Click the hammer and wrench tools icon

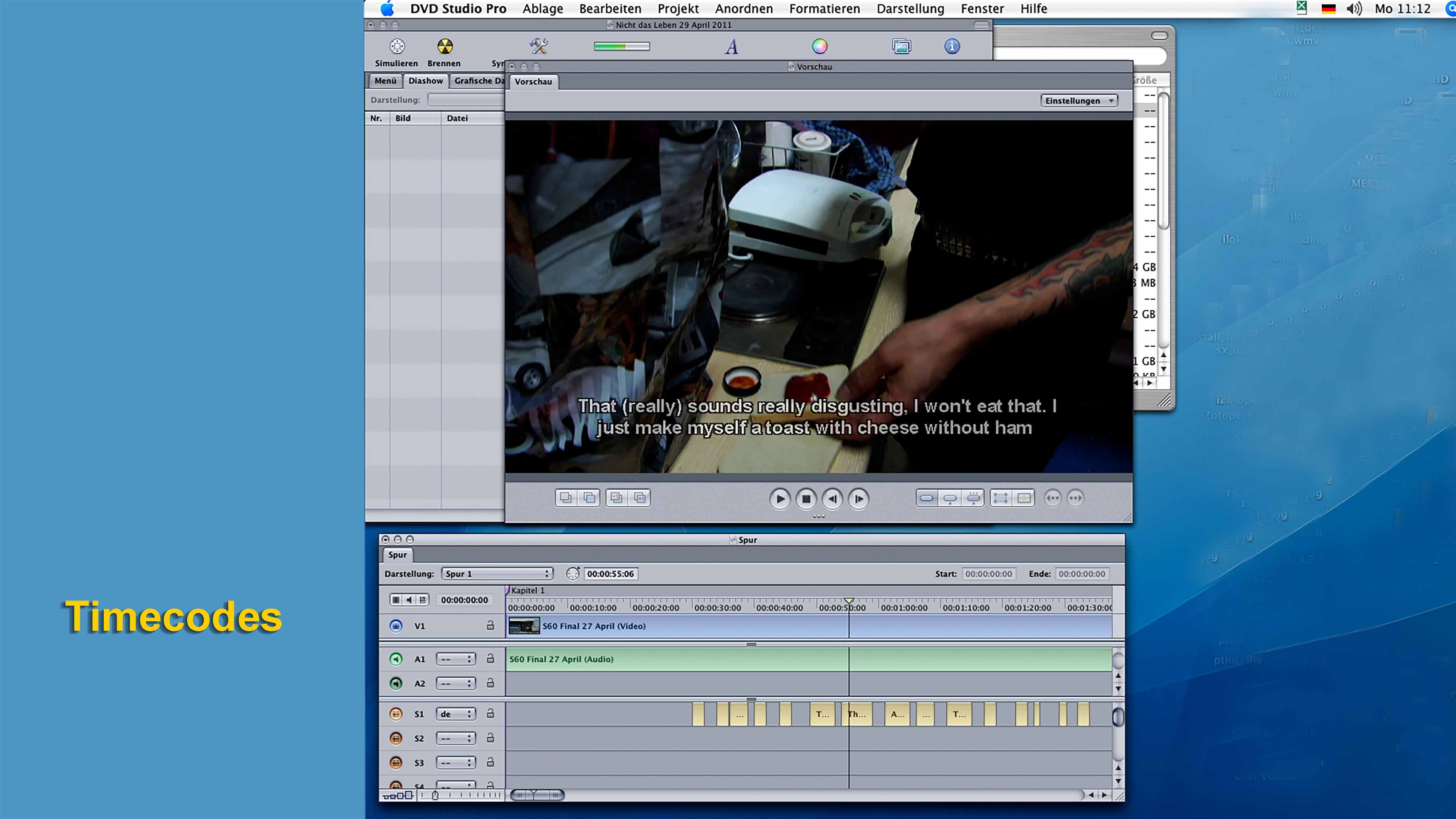point(538,46)
